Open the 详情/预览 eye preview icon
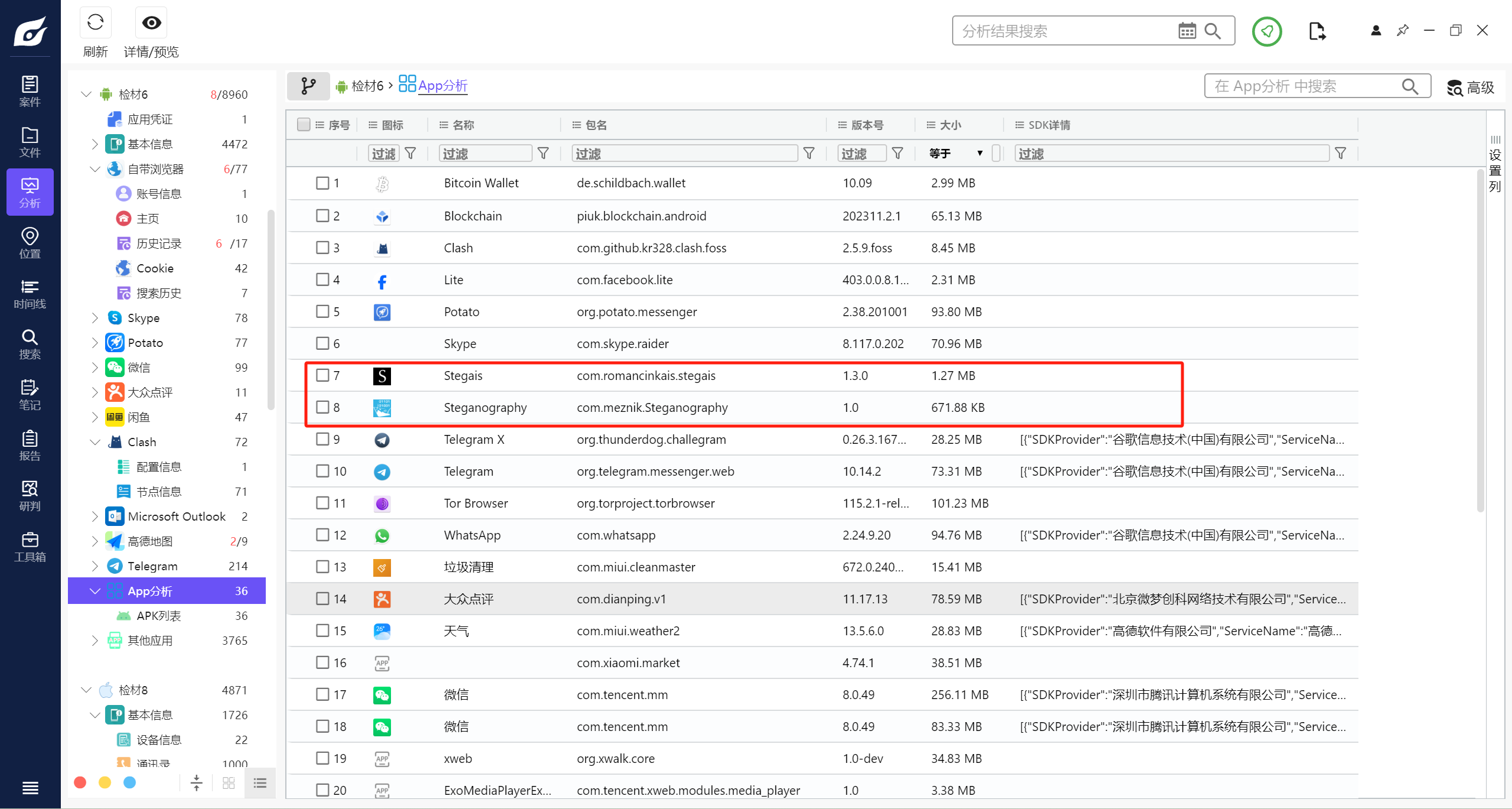1512x809 pixels. click(x=151, y=23)
